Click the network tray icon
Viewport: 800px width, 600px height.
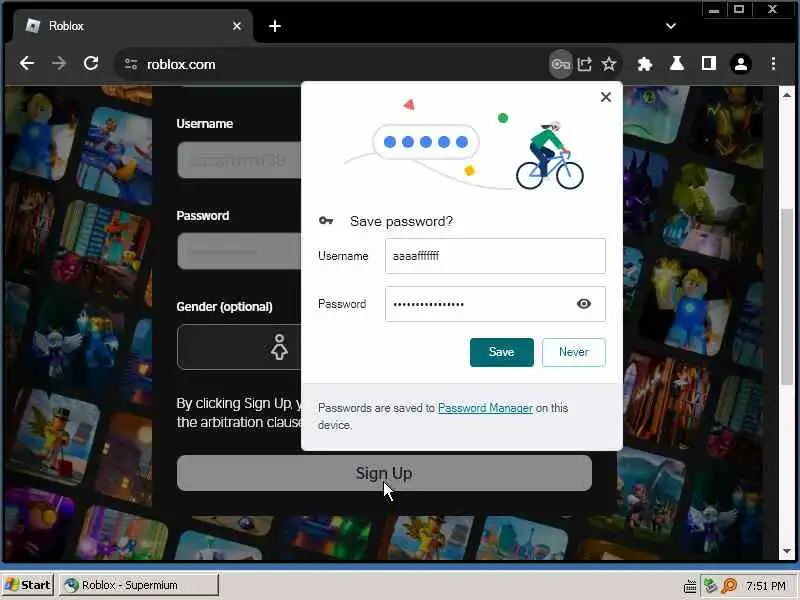pos(710,585)
